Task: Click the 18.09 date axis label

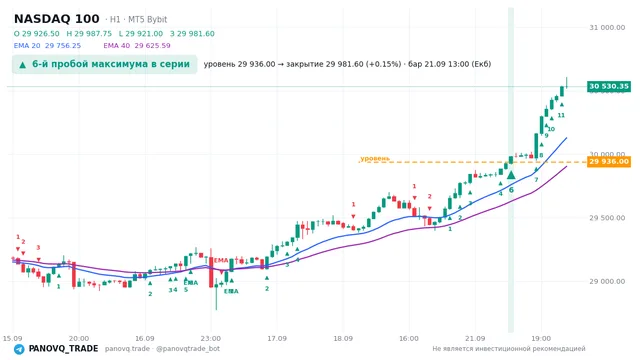Action: [343, 338]
